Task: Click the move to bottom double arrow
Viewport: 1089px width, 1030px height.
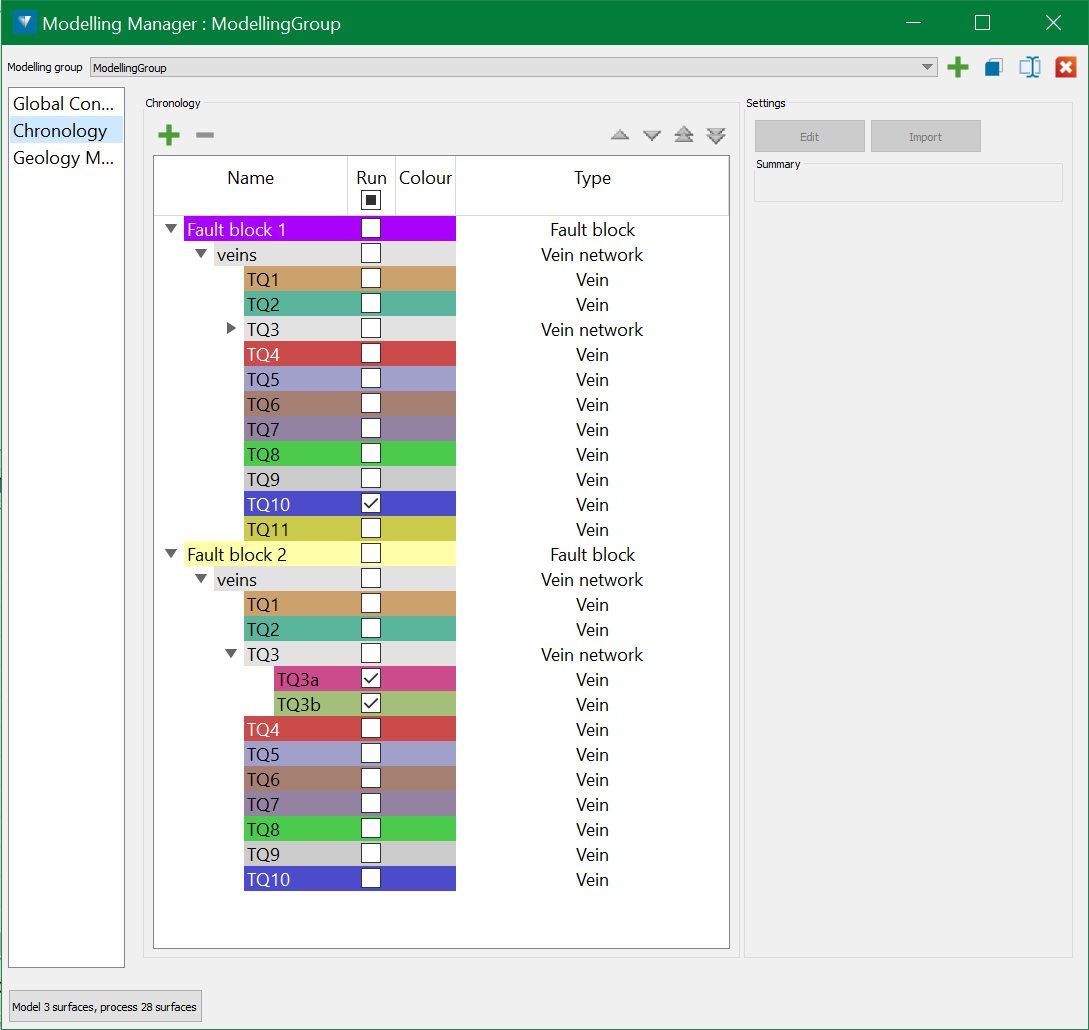Action: tap(716, 135)
